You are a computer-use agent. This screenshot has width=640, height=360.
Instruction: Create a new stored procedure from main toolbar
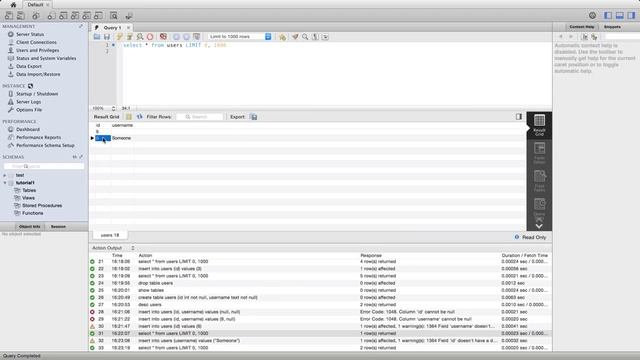[87, 16]
